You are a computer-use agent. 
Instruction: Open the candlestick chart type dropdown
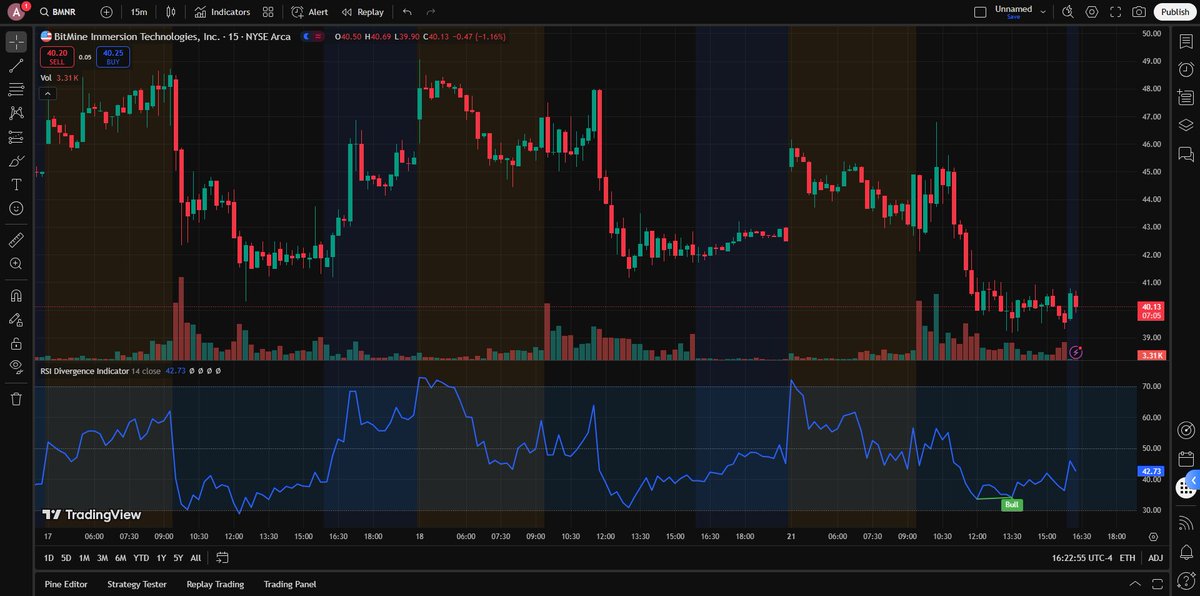tap(172, 12)
